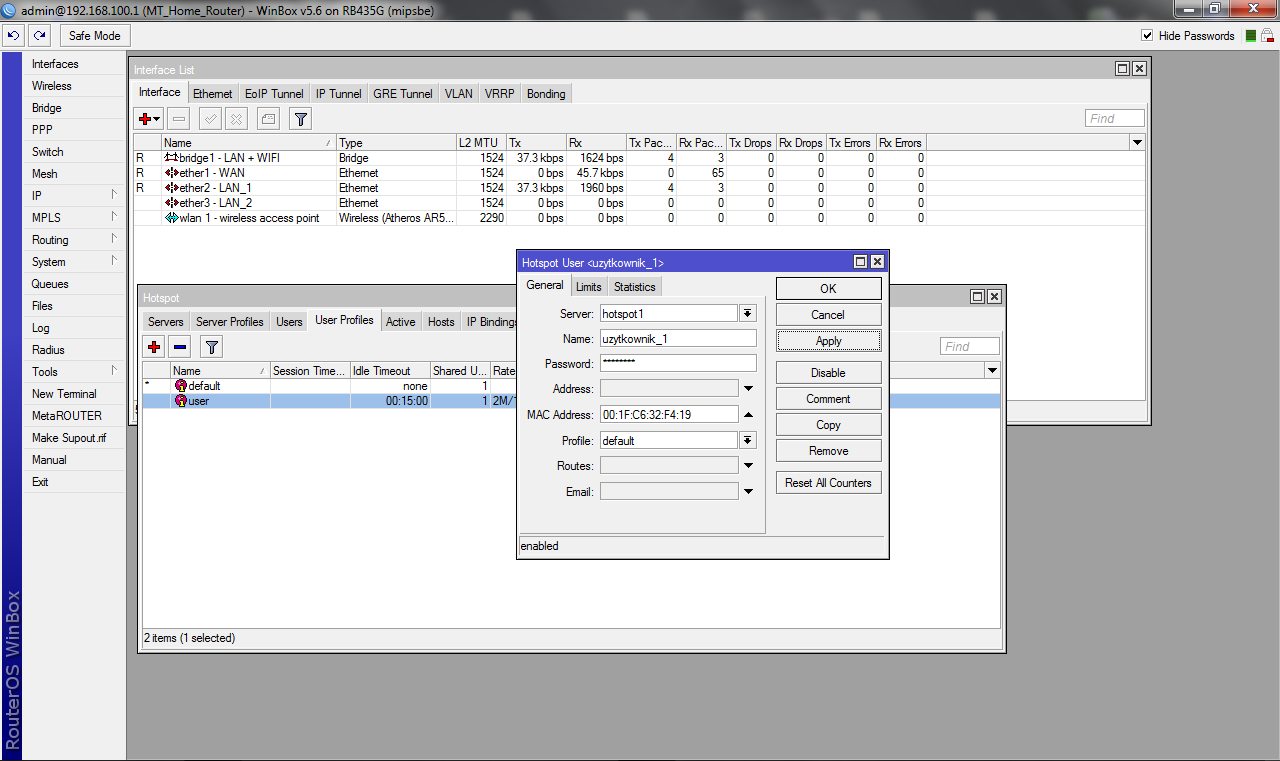
Task: Collapse the MAC Address field arrow
Action: [x=748, y=415]
